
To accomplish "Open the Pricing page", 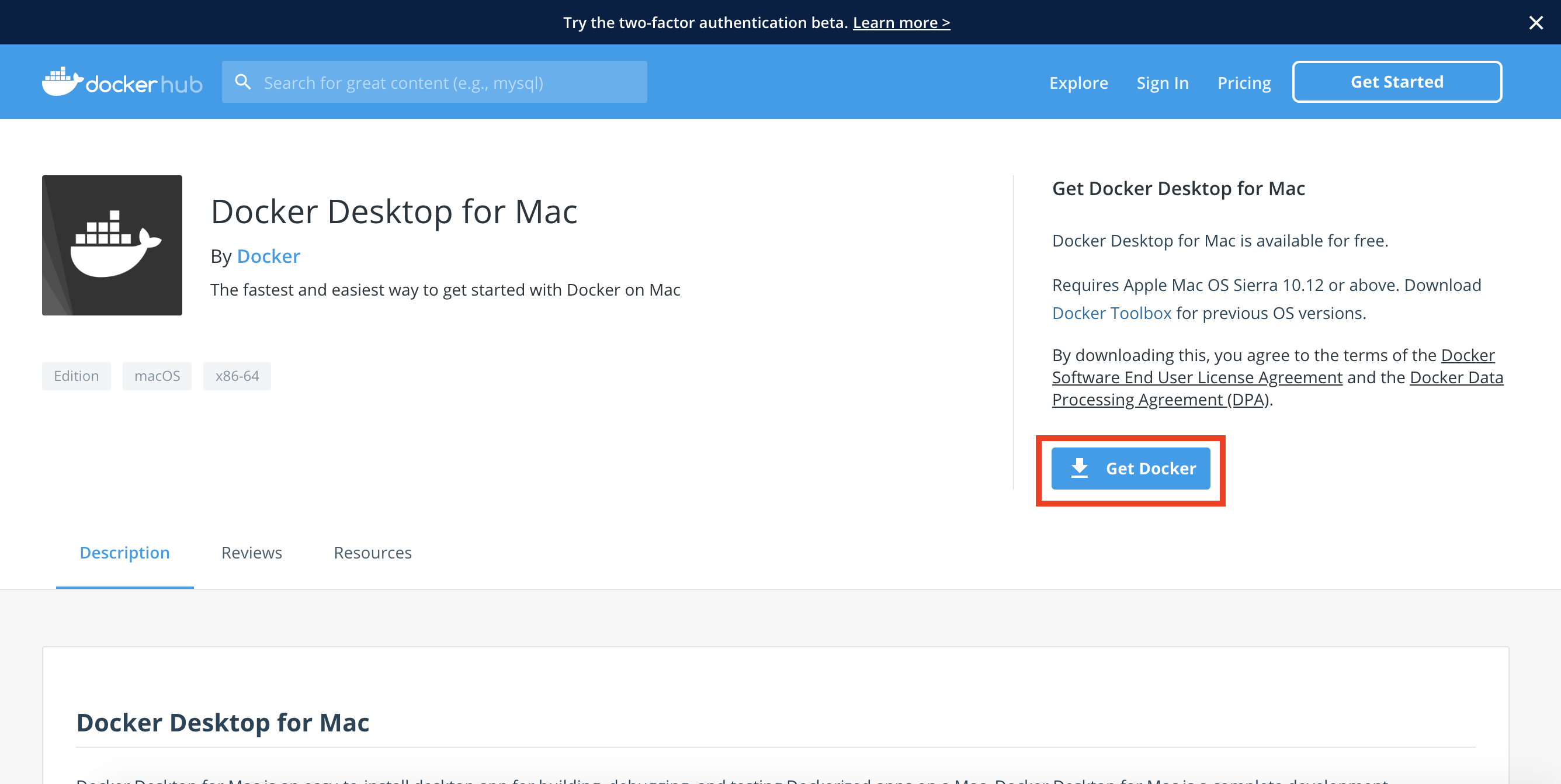I will tap(1244, 82).
